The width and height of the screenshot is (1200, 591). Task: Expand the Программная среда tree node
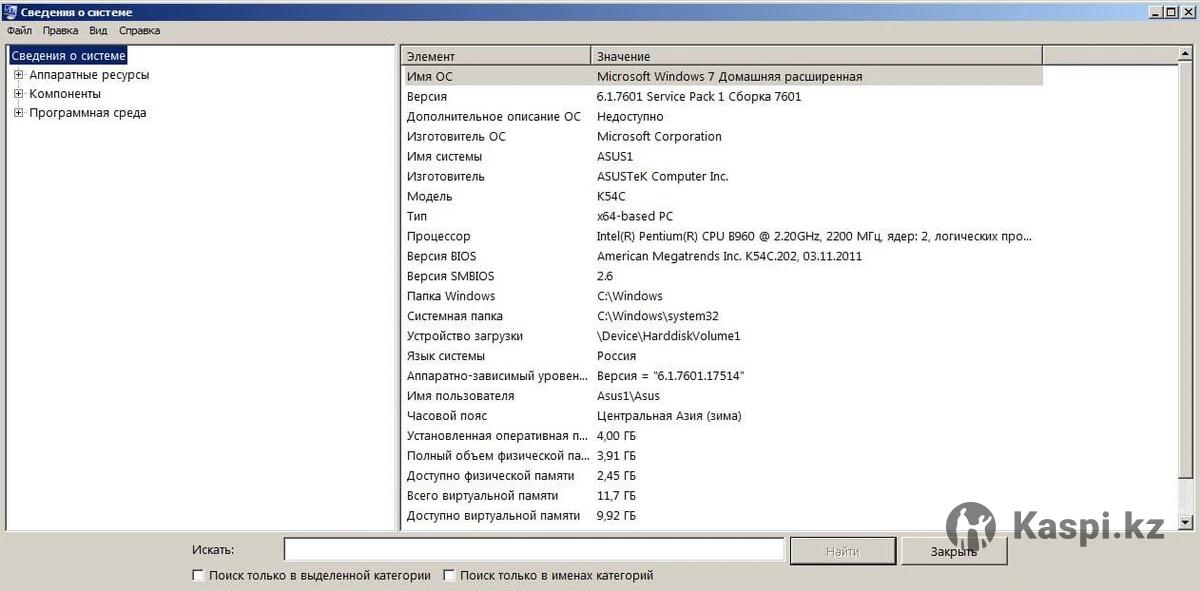[x=18, y=113]
